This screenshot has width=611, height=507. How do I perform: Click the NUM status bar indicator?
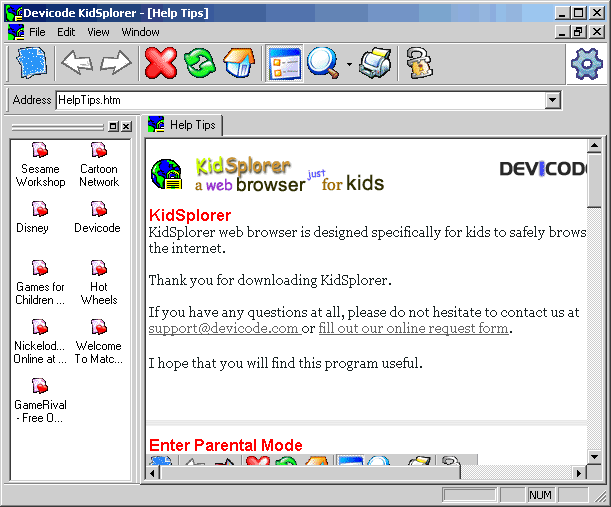click(x=540, y=495)
